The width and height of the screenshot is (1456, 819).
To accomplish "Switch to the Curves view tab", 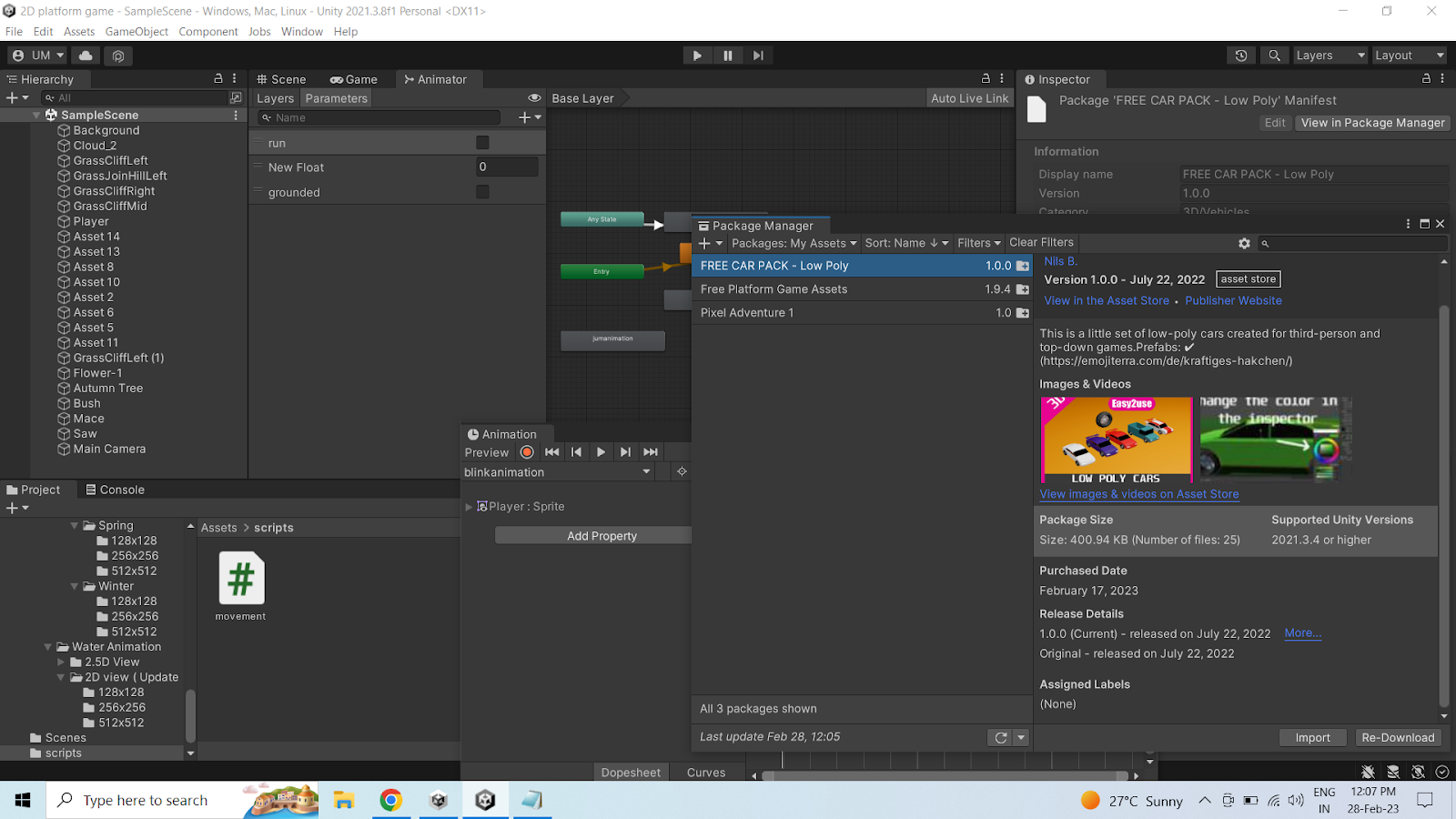I will 706,773.
